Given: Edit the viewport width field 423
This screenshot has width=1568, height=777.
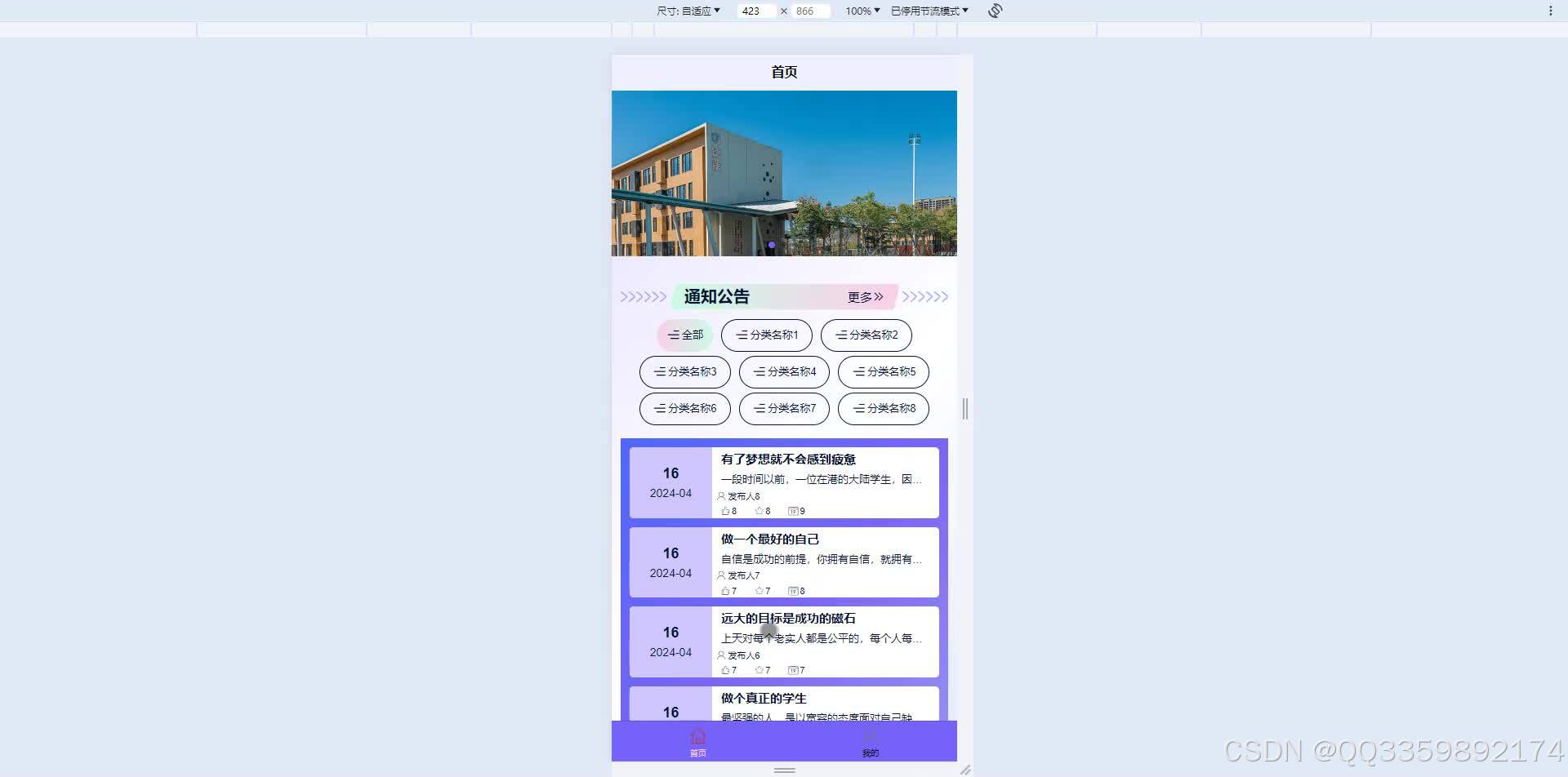Looking at the screenshot, I should (x=756, y=11).
